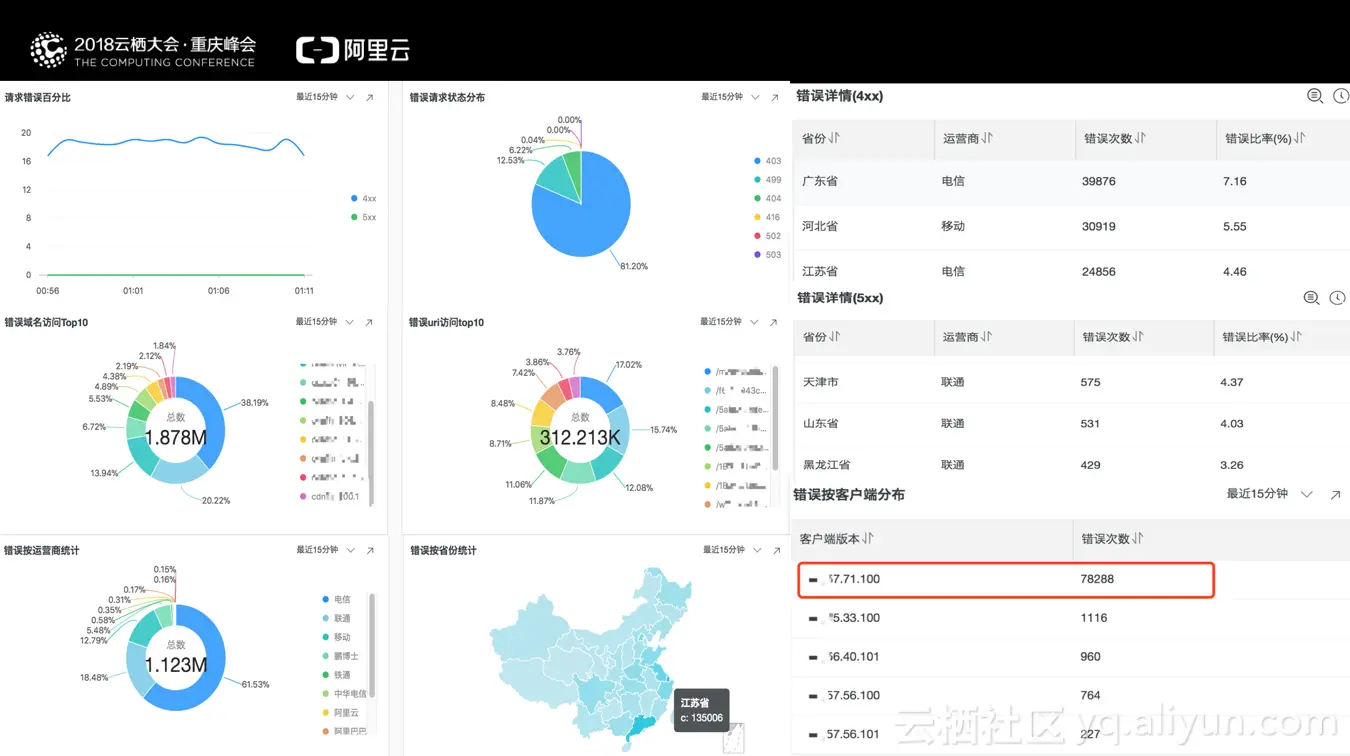Viewport: 1350px width, 756px height.
Task: Sort 5xx table by 省份 column
Action: tap(834, 337)
